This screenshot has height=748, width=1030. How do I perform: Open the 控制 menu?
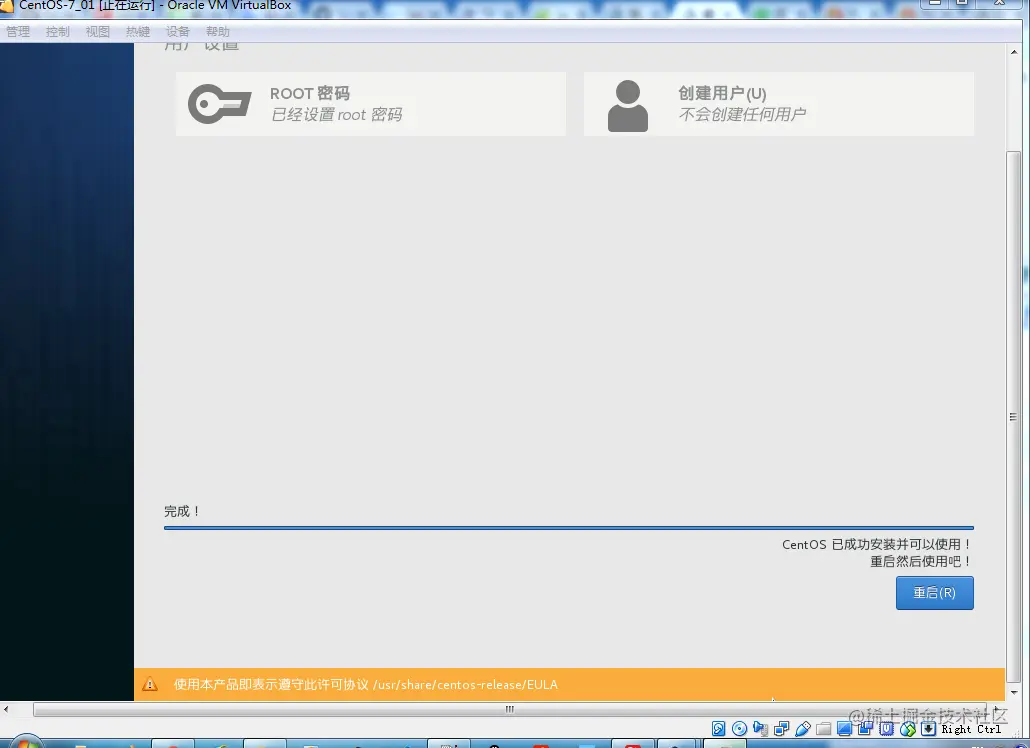[x=58, y=32]
